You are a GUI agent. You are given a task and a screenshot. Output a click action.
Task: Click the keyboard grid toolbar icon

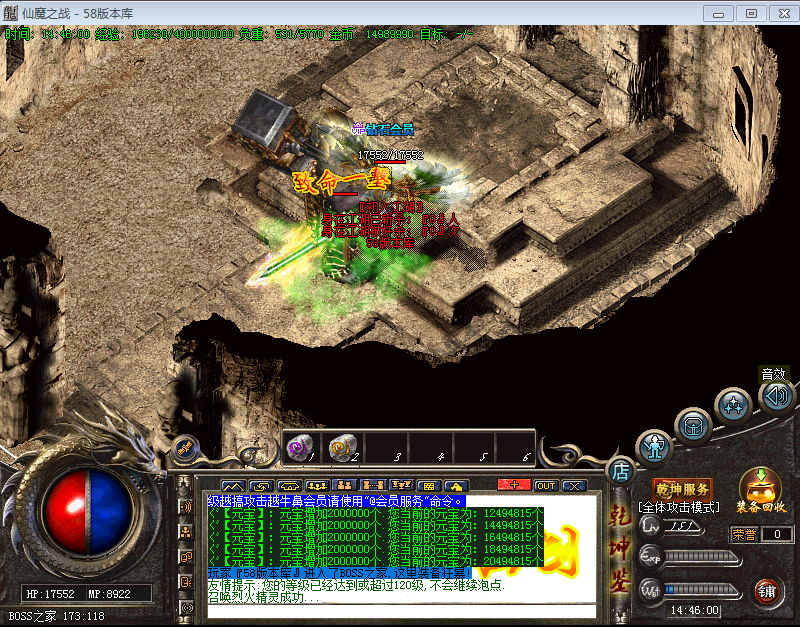pos(429,486)
